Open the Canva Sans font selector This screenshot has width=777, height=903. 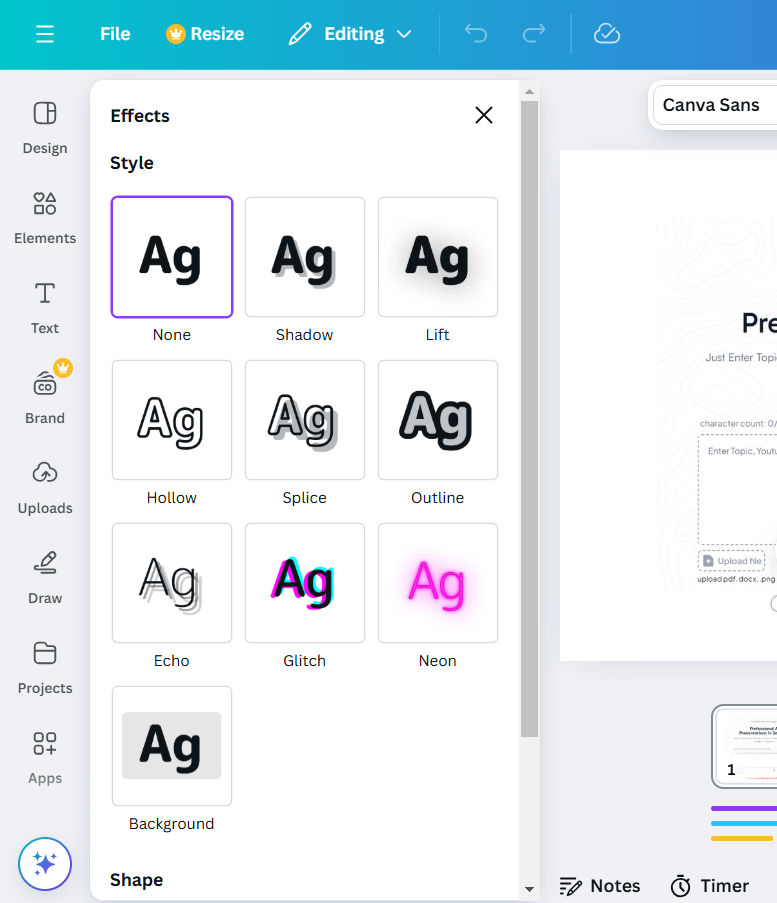point(715,105)
